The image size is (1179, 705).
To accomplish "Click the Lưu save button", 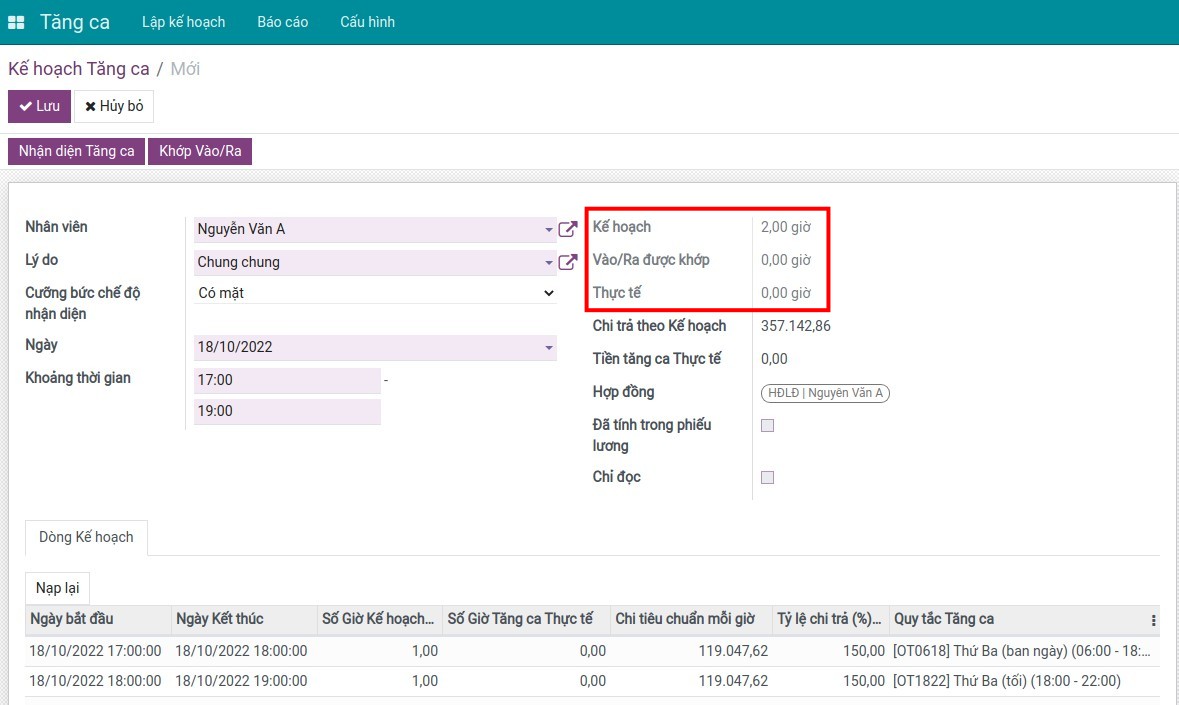I will click(x=39, y=106).
